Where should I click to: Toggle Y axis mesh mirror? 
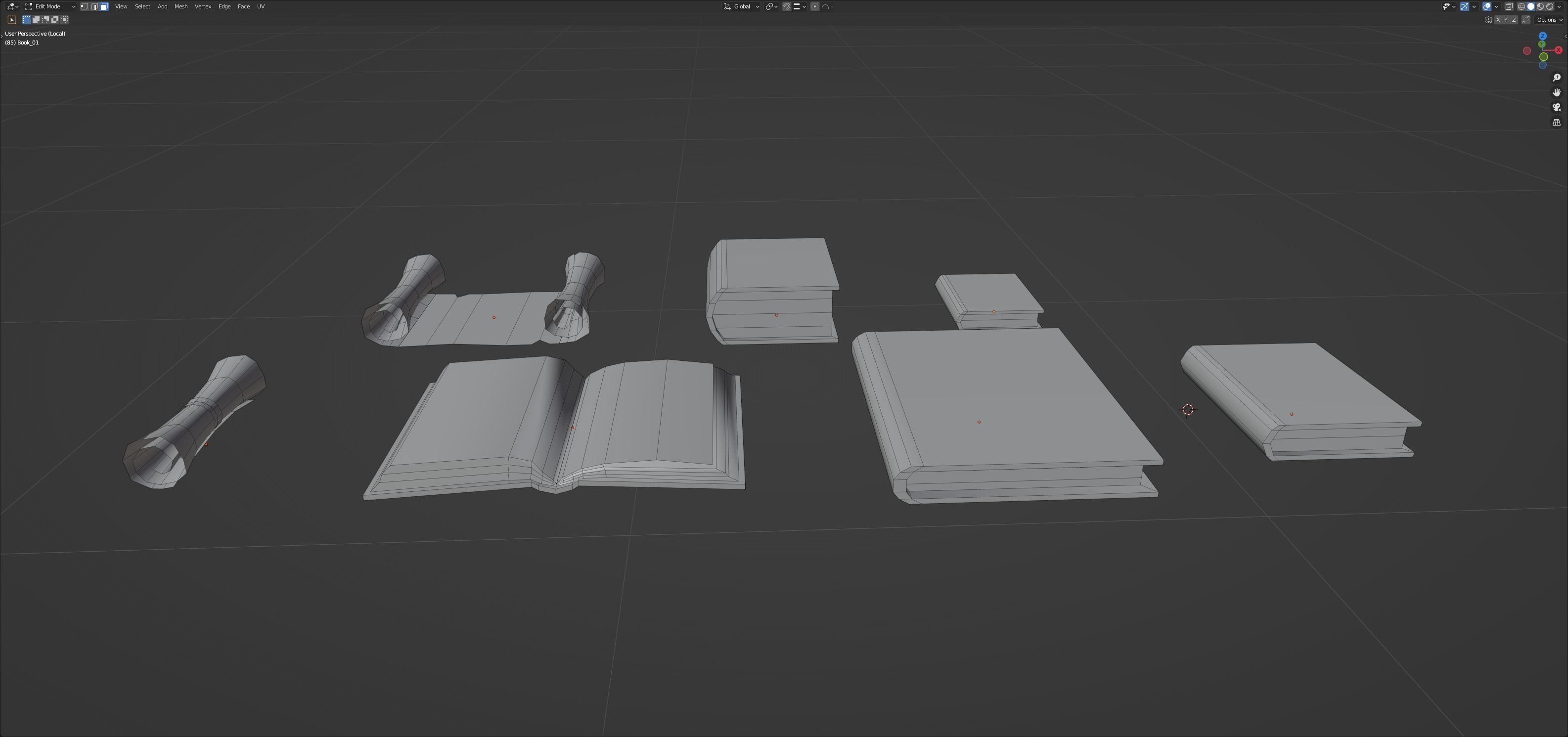(1506, 19)
